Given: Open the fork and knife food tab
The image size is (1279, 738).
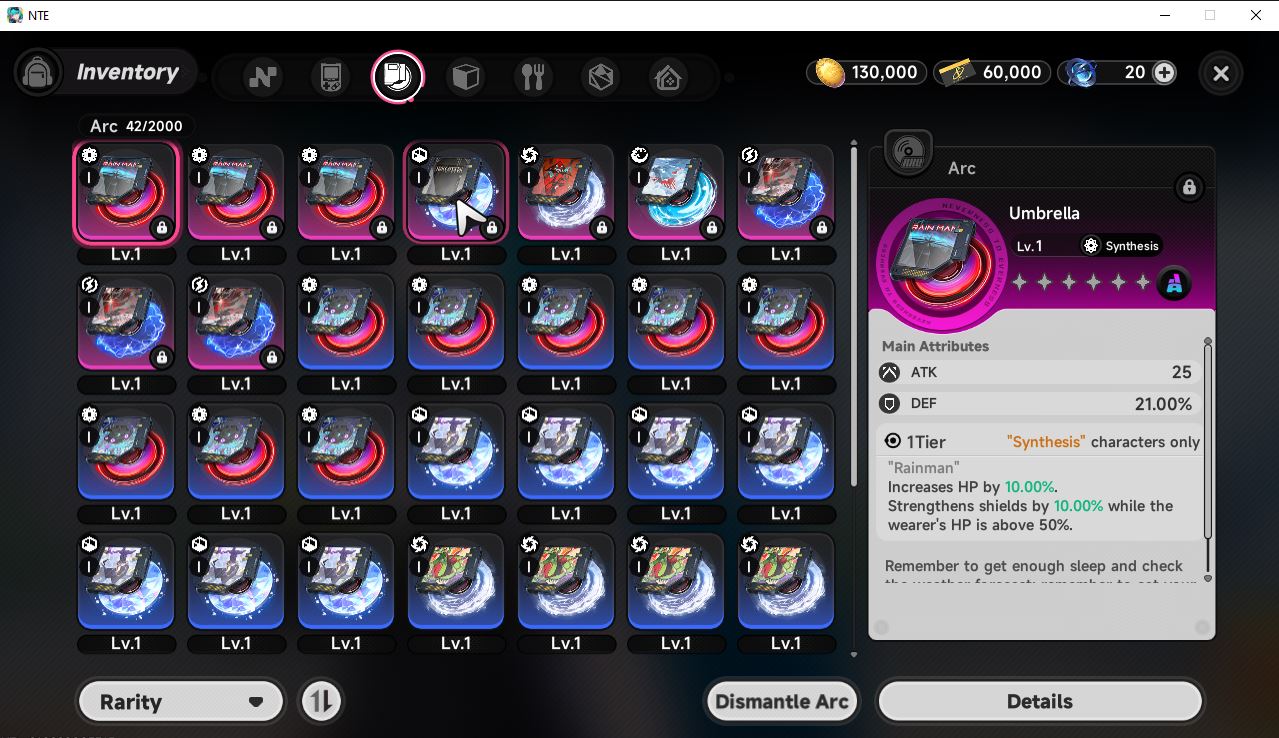Looking at the screenshot, I should [x=533, y=77].
